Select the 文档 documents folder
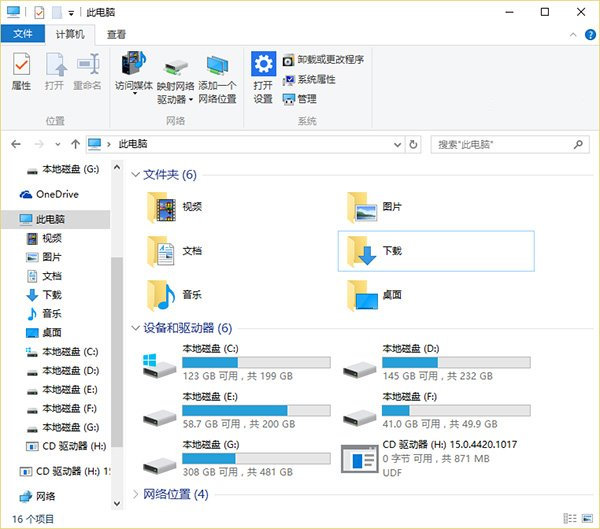Image resolution: width=600 pixels, height=529 pixels. 175,251
